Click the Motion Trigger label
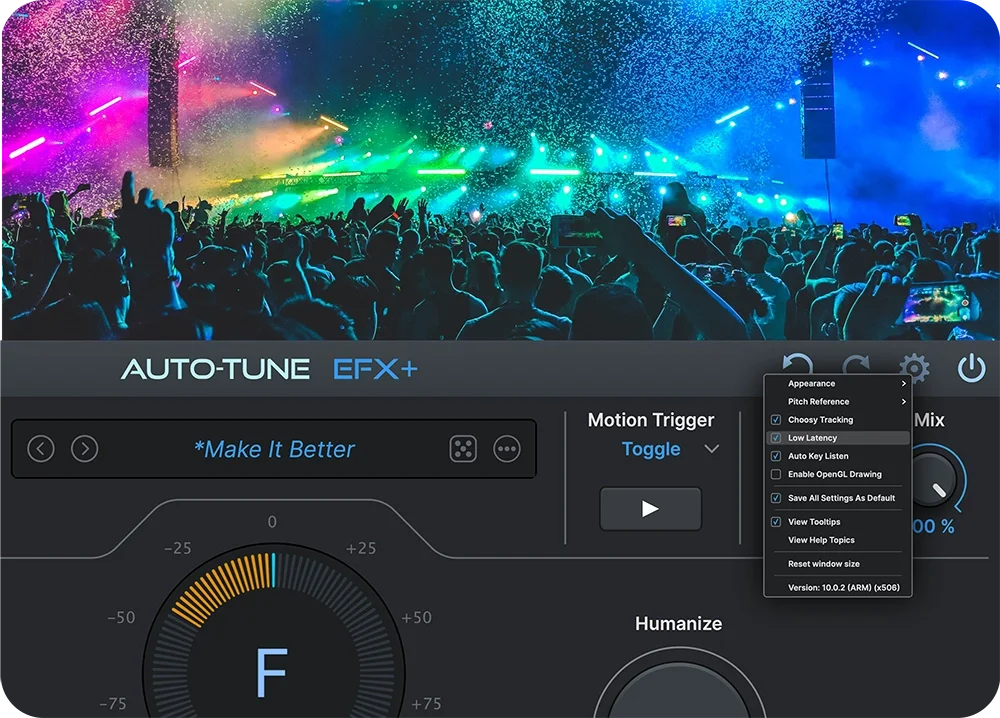The width and height of the screenshot is (1000, 718). [651, 420]
